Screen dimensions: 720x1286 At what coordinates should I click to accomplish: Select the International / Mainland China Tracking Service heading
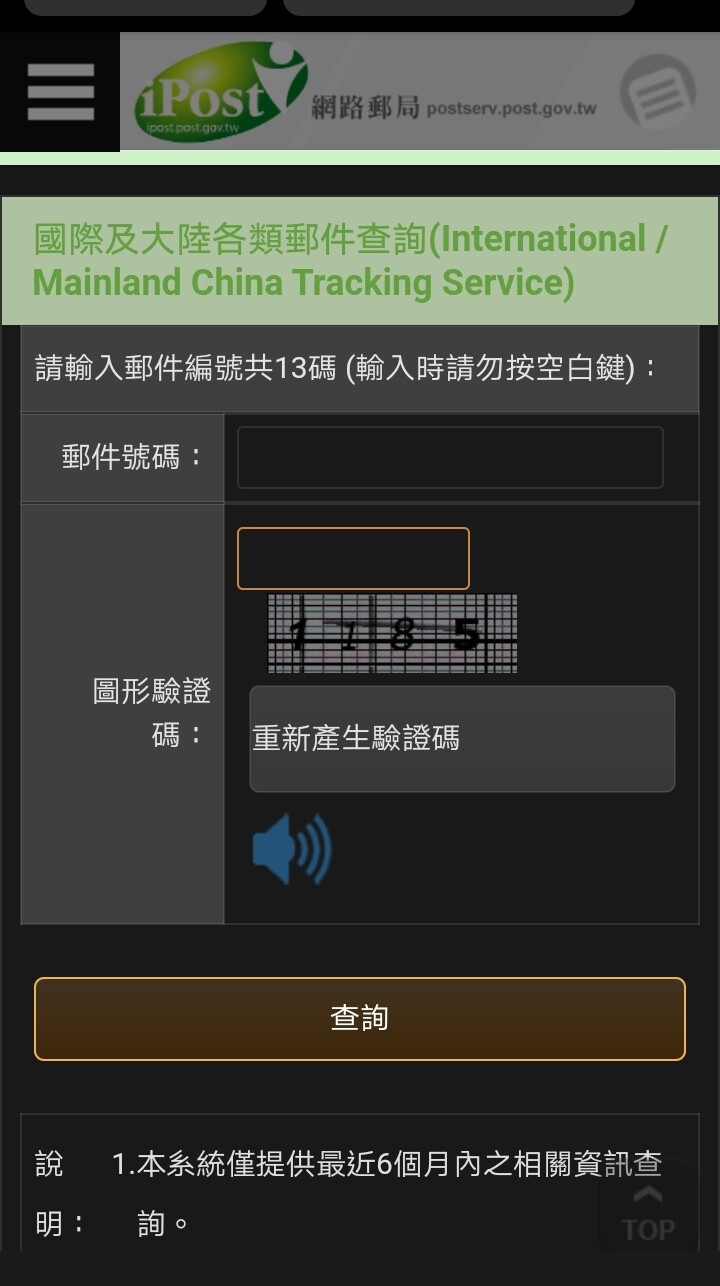[352, 261]
